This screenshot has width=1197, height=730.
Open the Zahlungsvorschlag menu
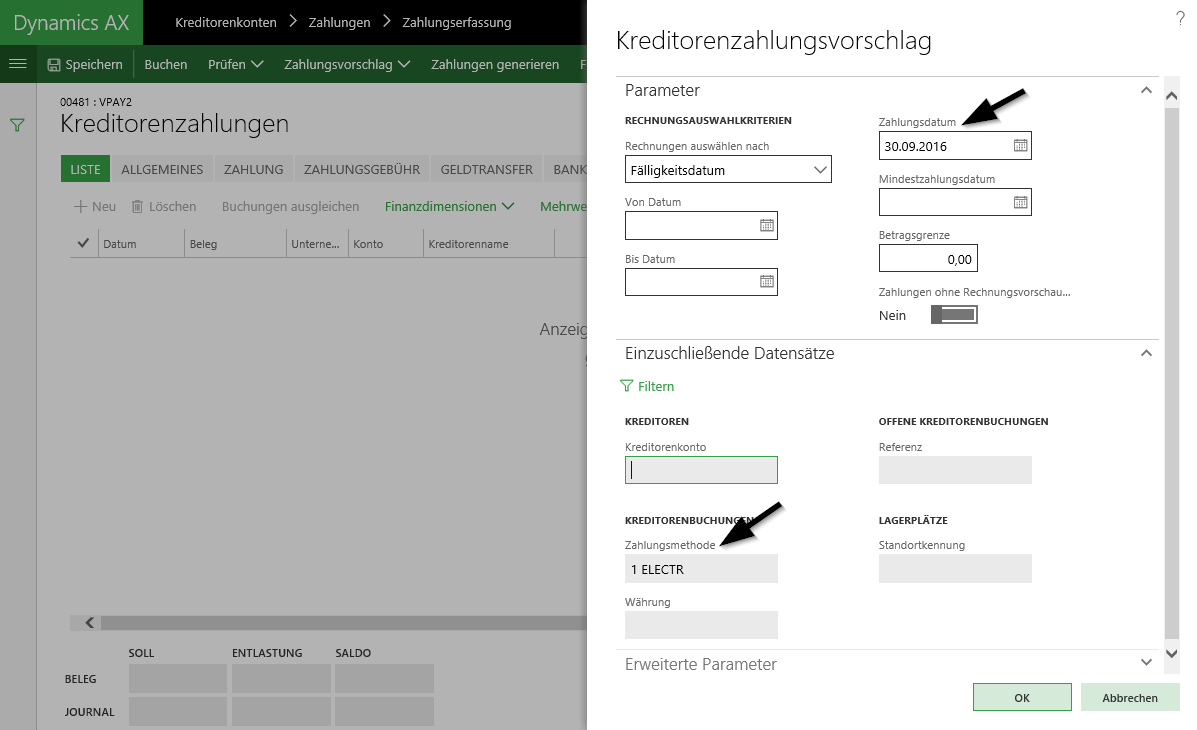click(x=347, y=65)
